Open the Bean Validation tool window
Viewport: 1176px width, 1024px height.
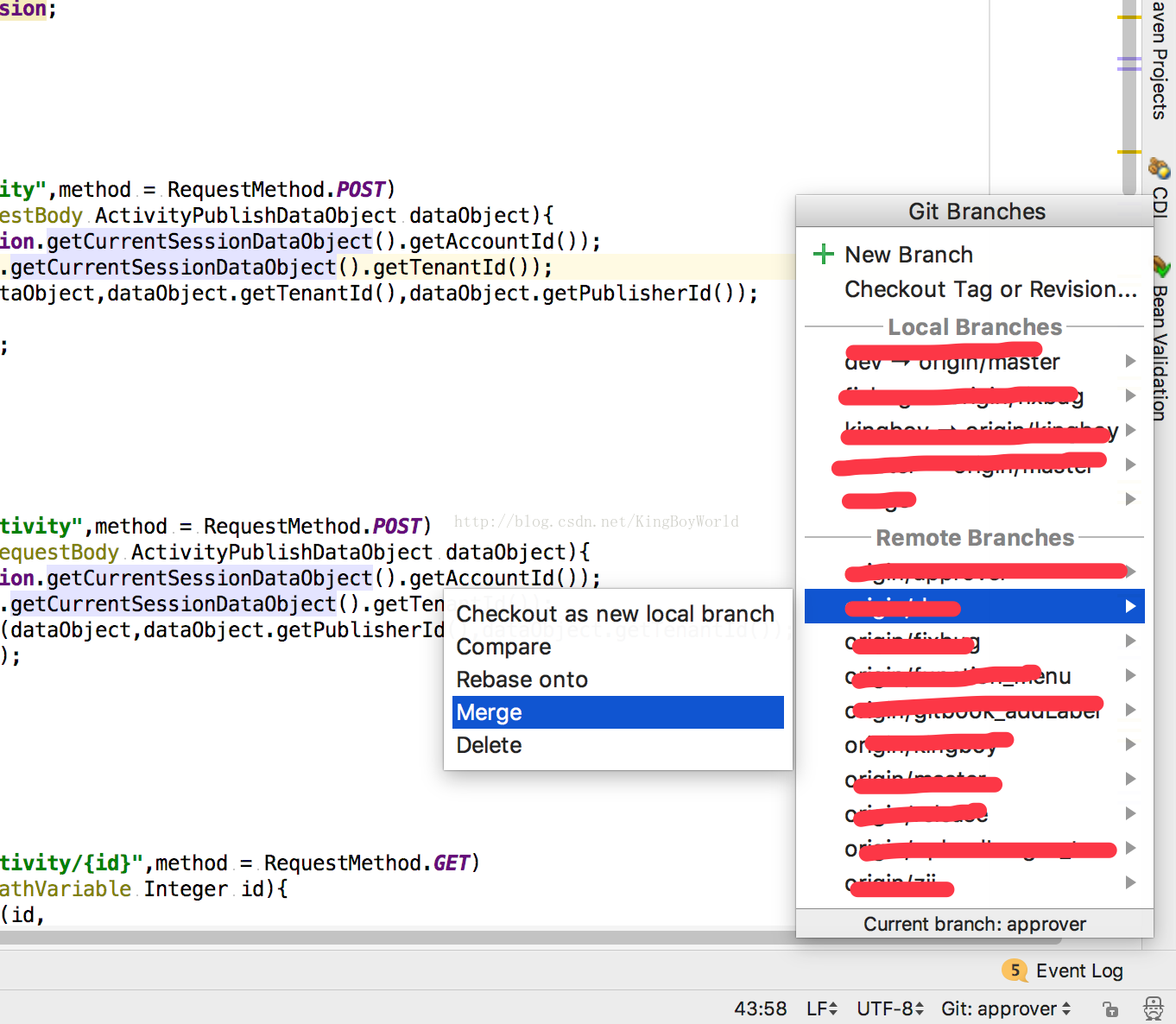(x=1160, y=339)
